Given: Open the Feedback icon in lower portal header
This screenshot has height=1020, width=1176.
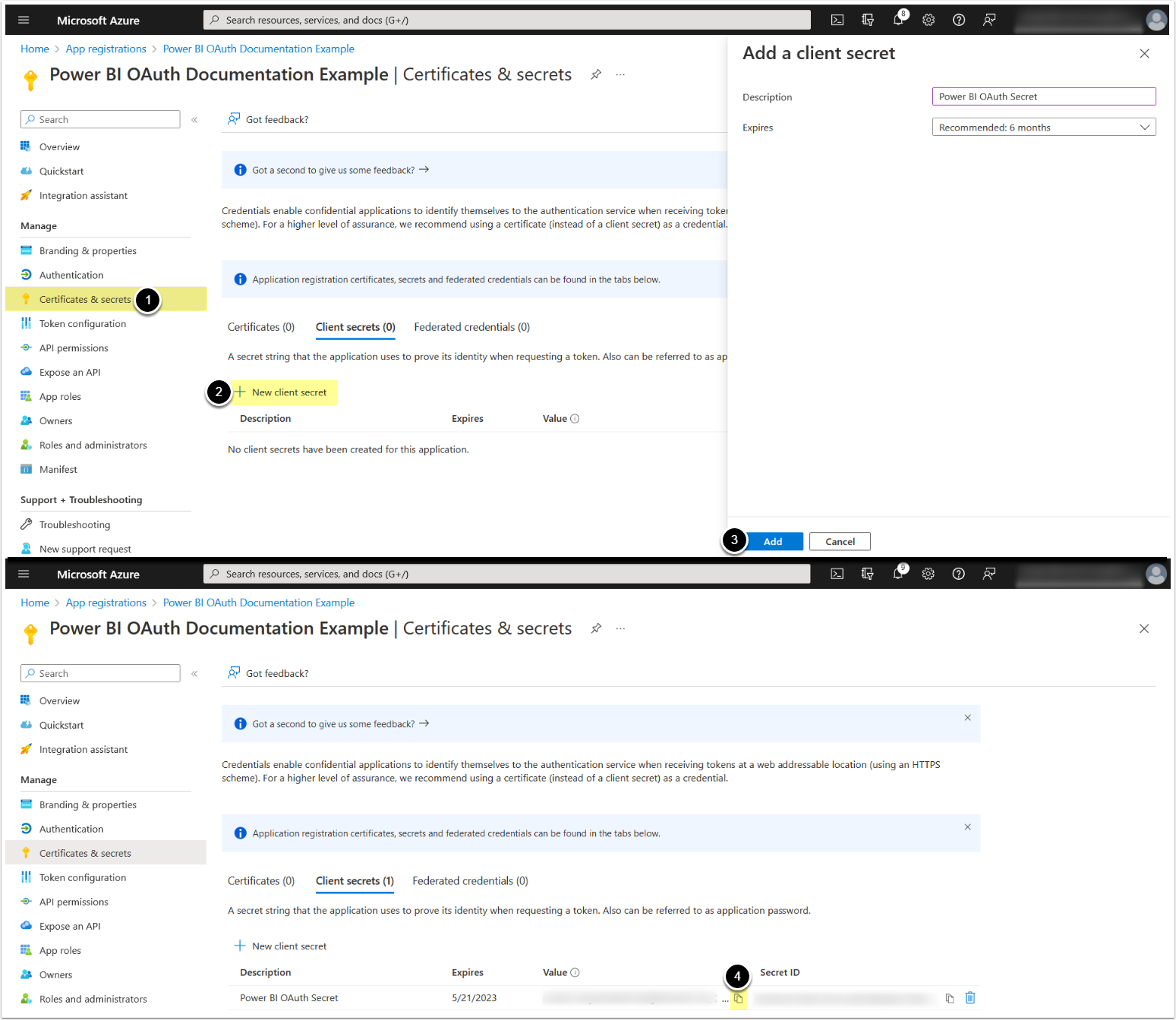Looking at the screenshot, I should pyautogui.click(x=989, y=575).
